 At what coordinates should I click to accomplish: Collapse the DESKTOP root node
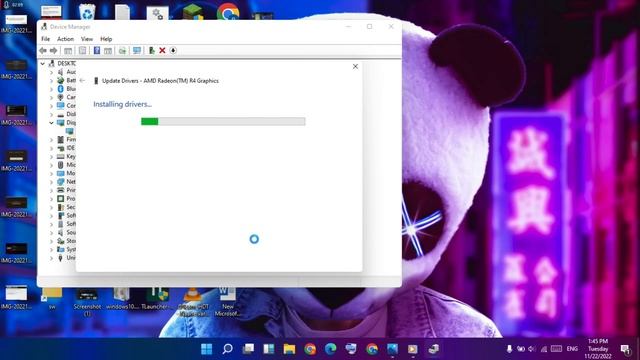tap(42, 64)
